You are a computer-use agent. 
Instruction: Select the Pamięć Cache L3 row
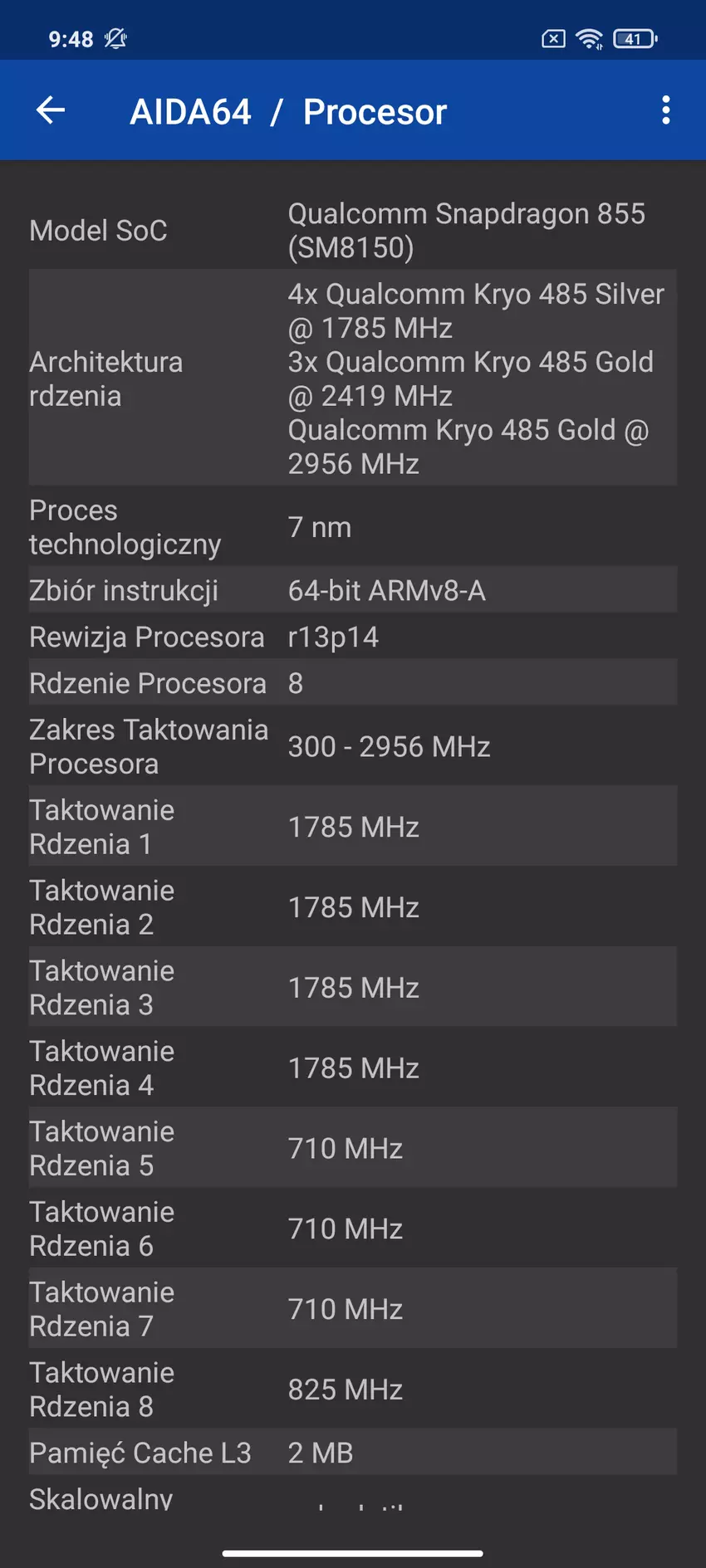point(353,1453)
